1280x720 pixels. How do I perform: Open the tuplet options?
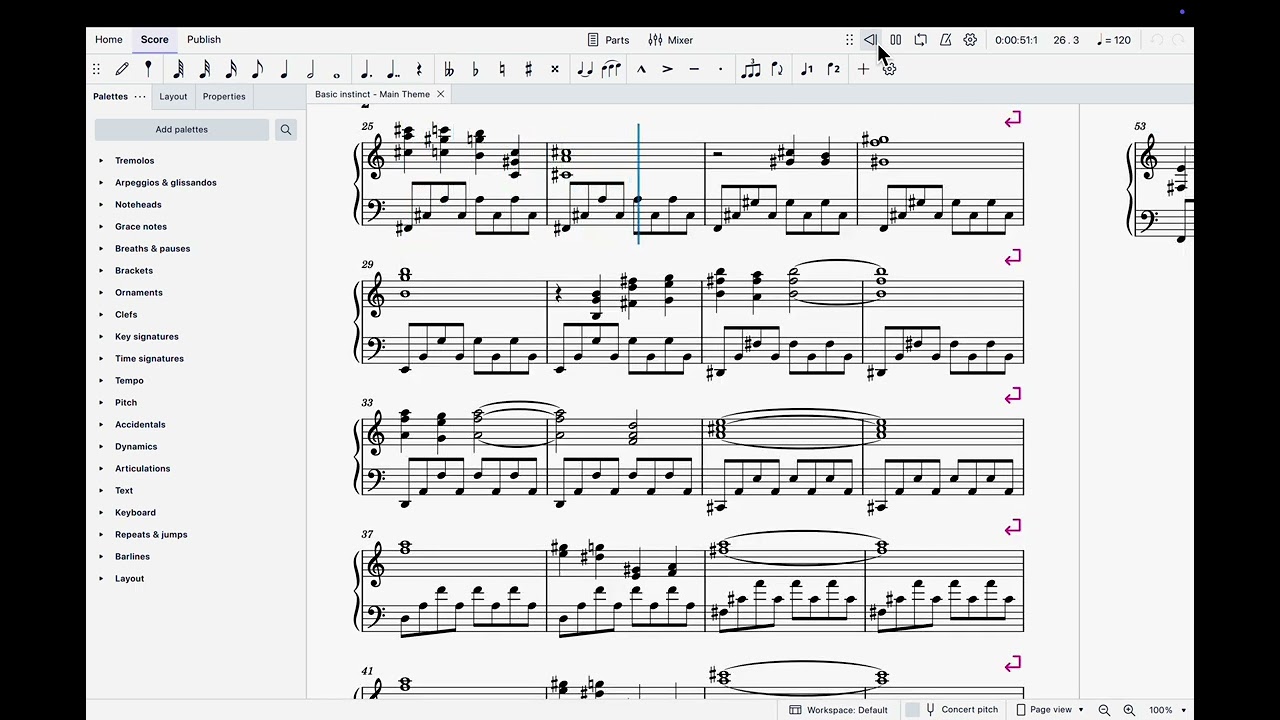(x=750, y=69)
